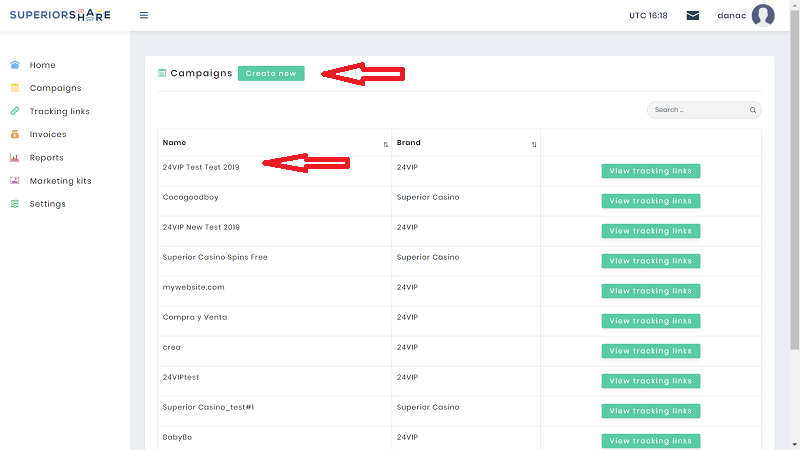Screen dimensions: 800x450
Task: View tracking links for 24VIPtest
Action: [651, 381]
